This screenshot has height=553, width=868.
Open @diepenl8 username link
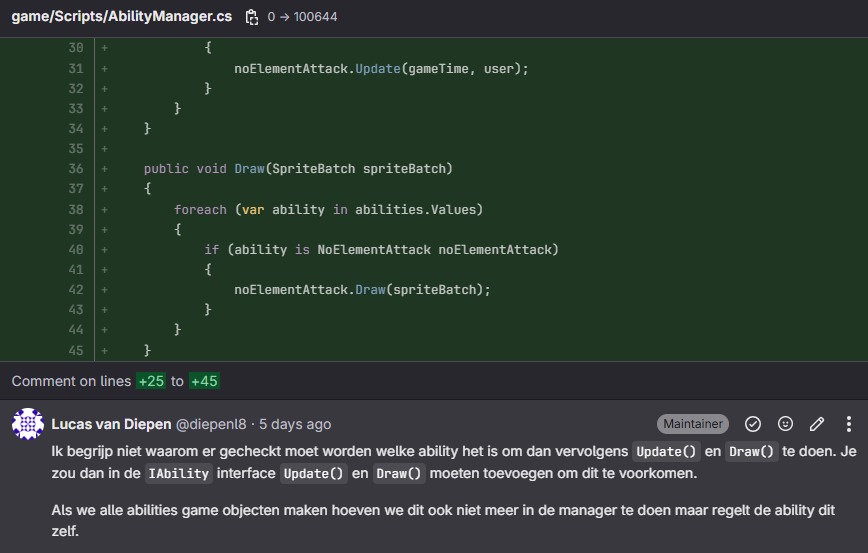coord(211,424)
